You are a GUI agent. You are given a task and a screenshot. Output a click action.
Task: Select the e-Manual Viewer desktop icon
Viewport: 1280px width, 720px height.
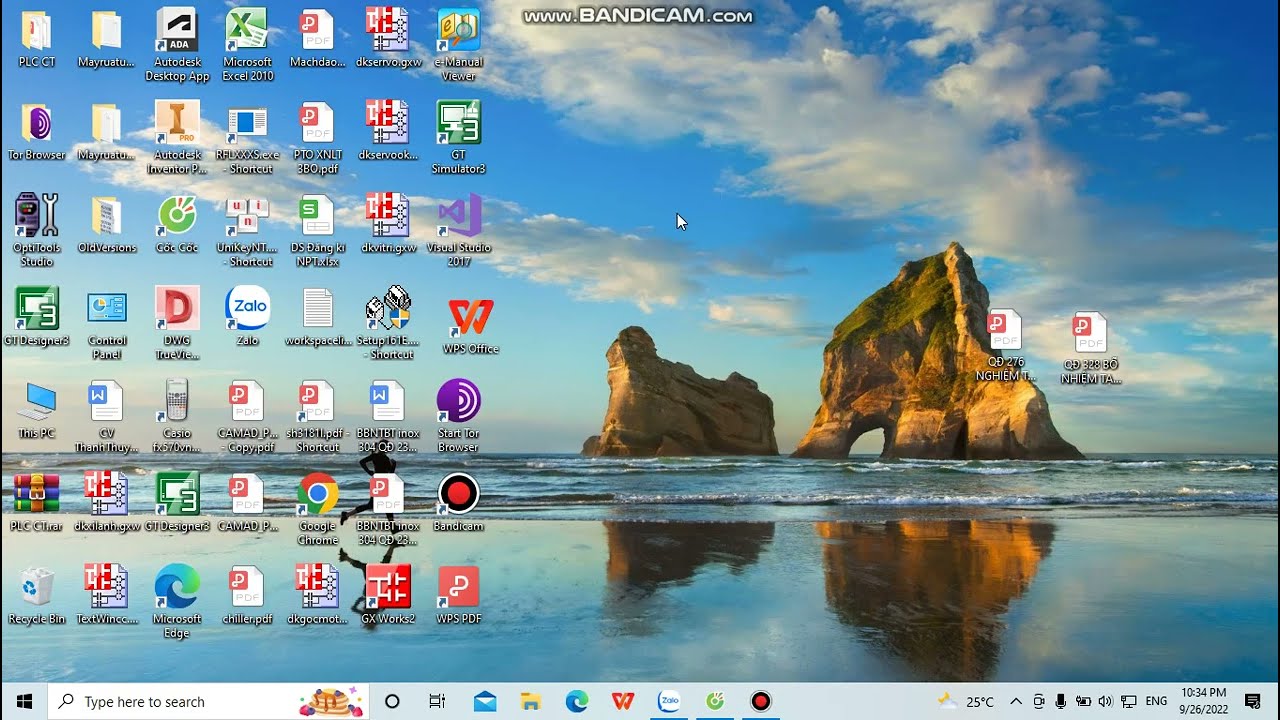click(x=459, y=44)
